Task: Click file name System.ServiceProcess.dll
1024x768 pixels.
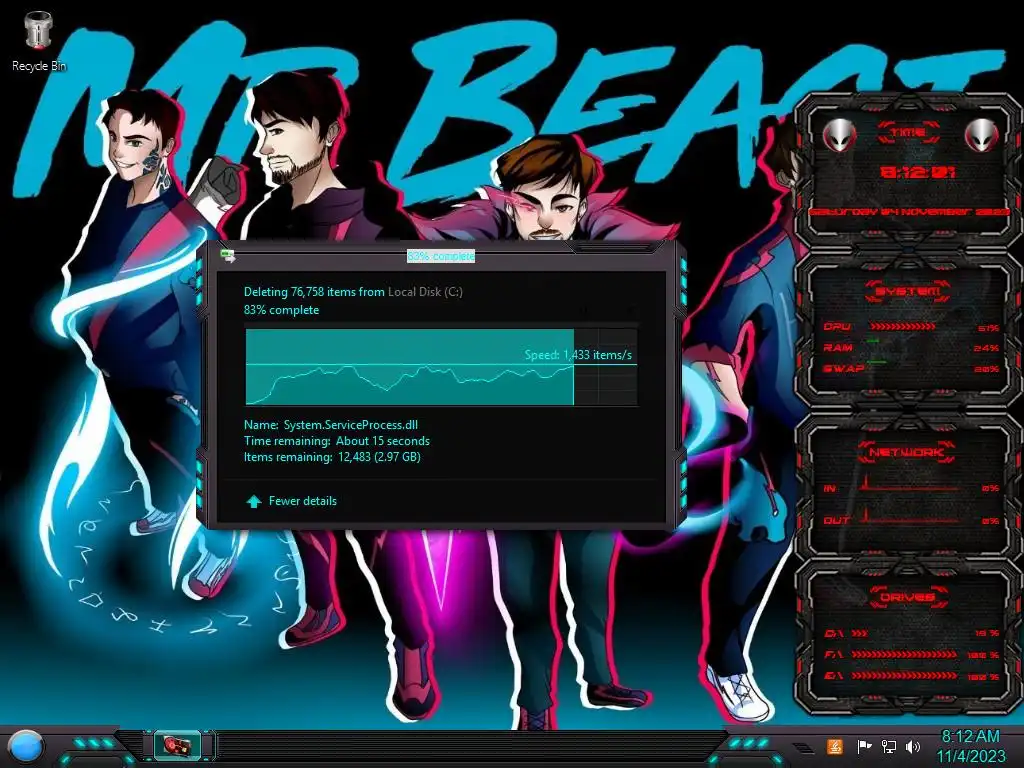Action: [351, 424]
